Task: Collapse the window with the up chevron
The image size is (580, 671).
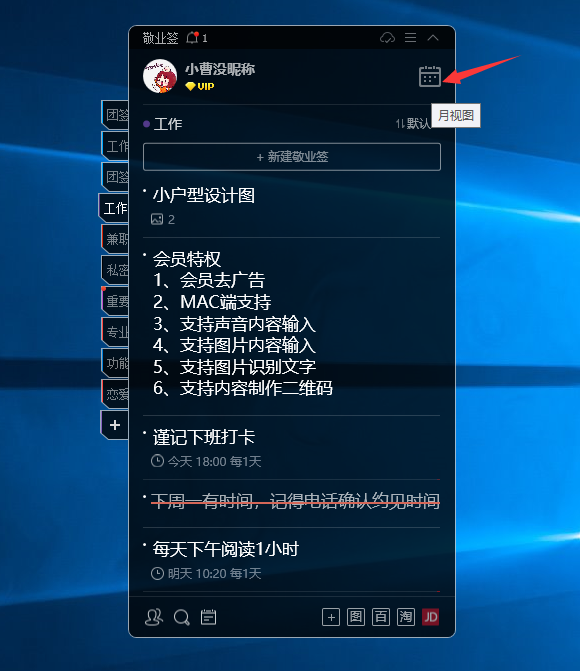Action: click(x=433, y=38)
